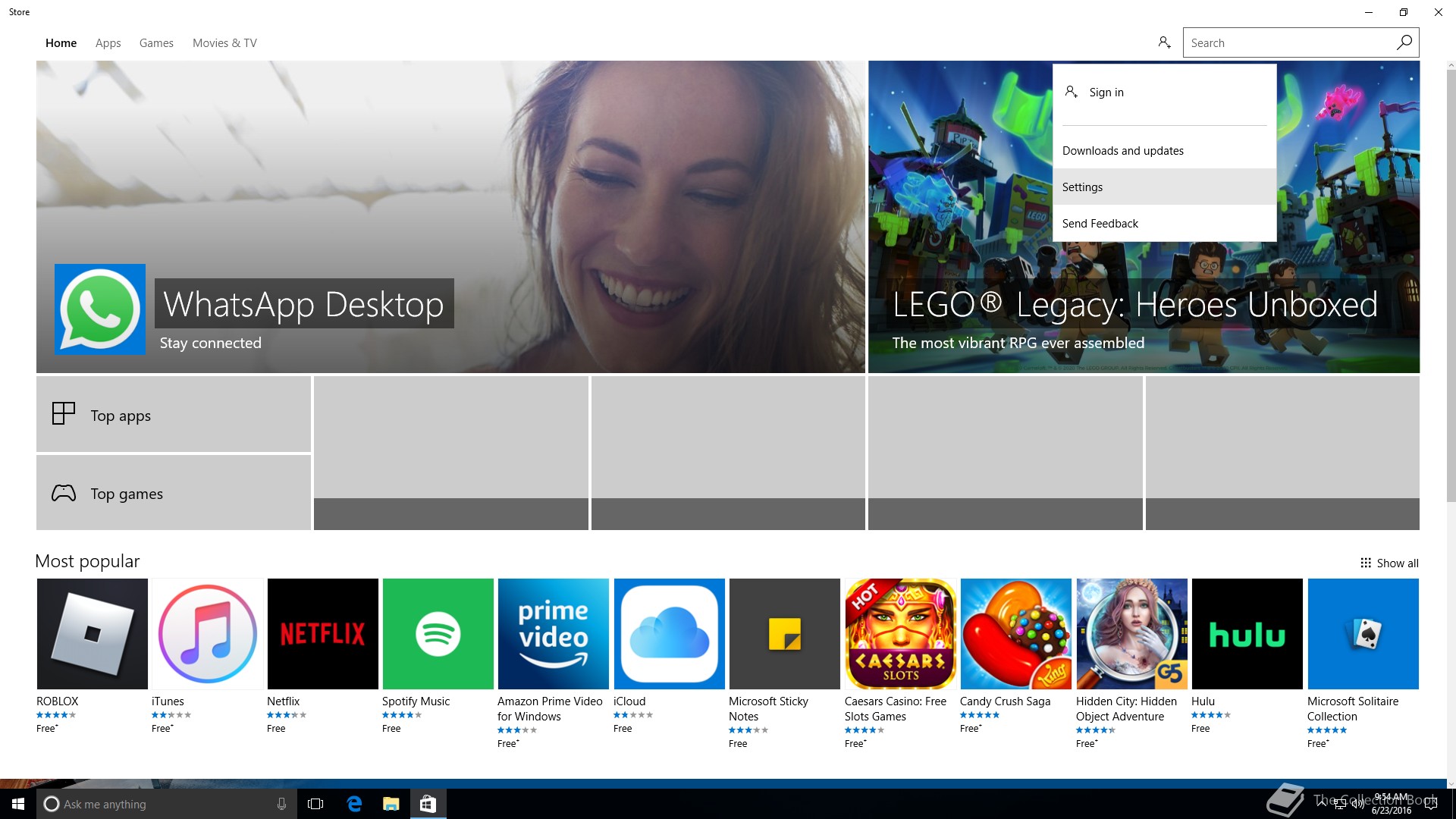This screenshot has height=819, width=1456.
Task: Click the 'Spotify Music' name label
Action: [x=416, y=701]
